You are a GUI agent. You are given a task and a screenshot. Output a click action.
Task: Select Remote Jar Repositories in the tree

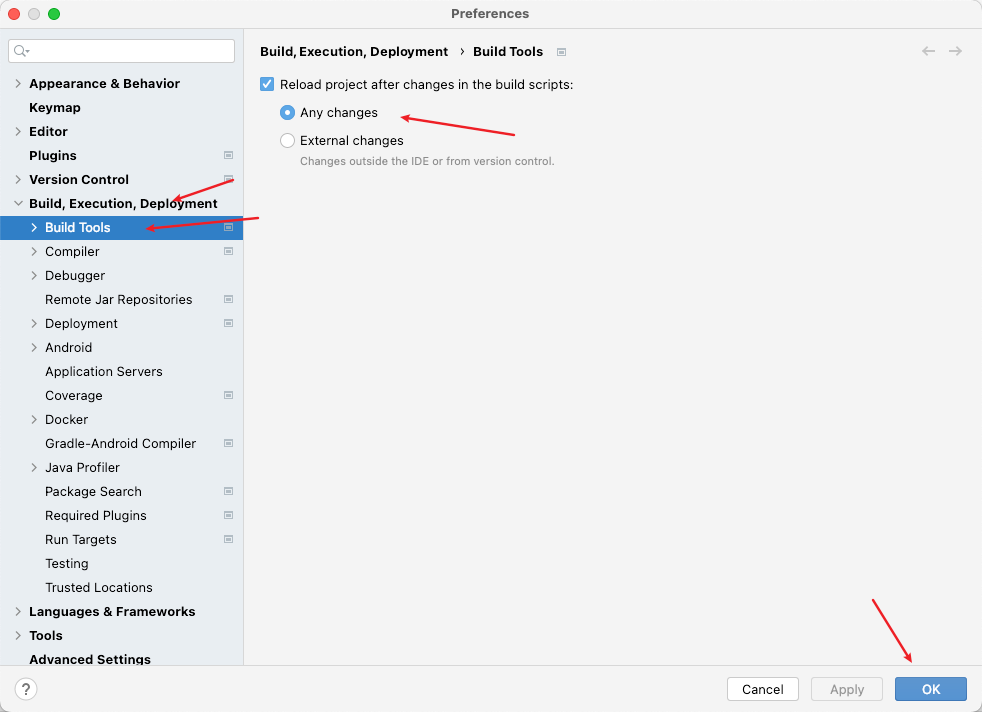[118, 299]
